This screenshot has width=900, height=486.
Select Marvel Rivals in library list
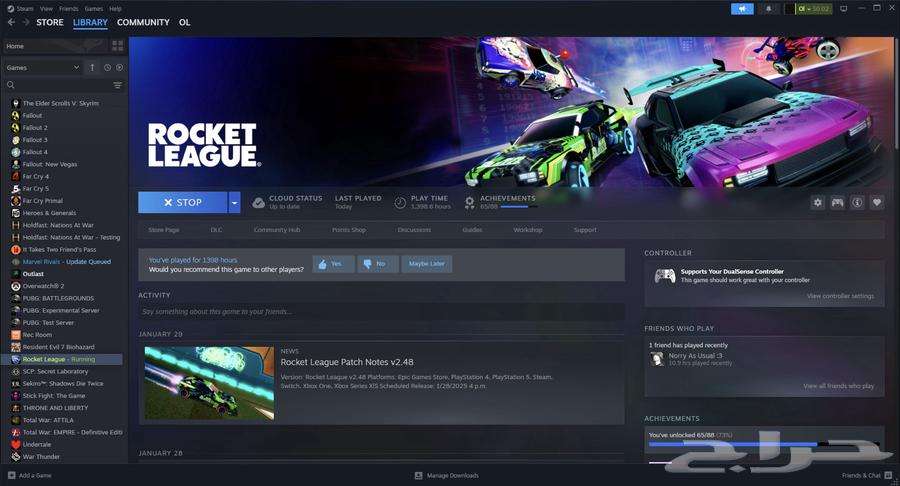pos(67,262)
